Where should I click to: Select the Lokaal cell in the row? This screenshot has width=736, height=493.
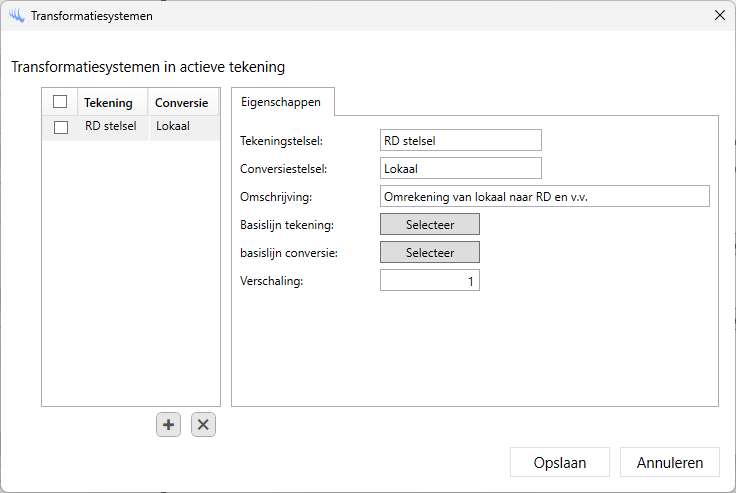tap(174, 127)
